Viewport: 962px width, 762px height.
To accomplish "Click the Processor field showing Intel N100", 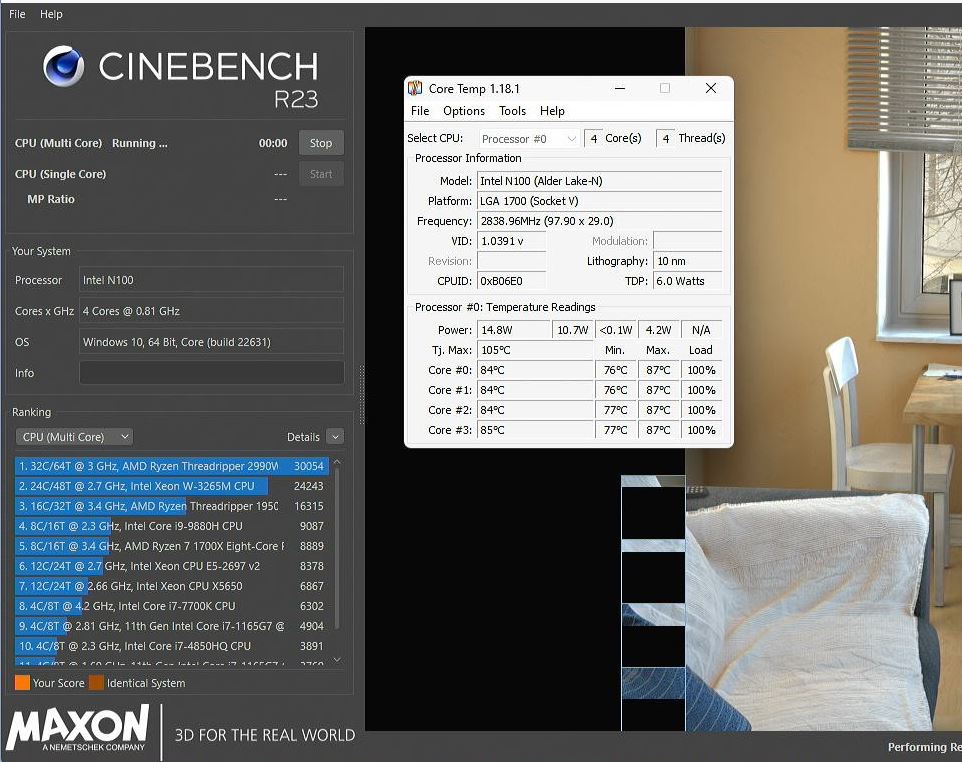I will click(211, 280).
